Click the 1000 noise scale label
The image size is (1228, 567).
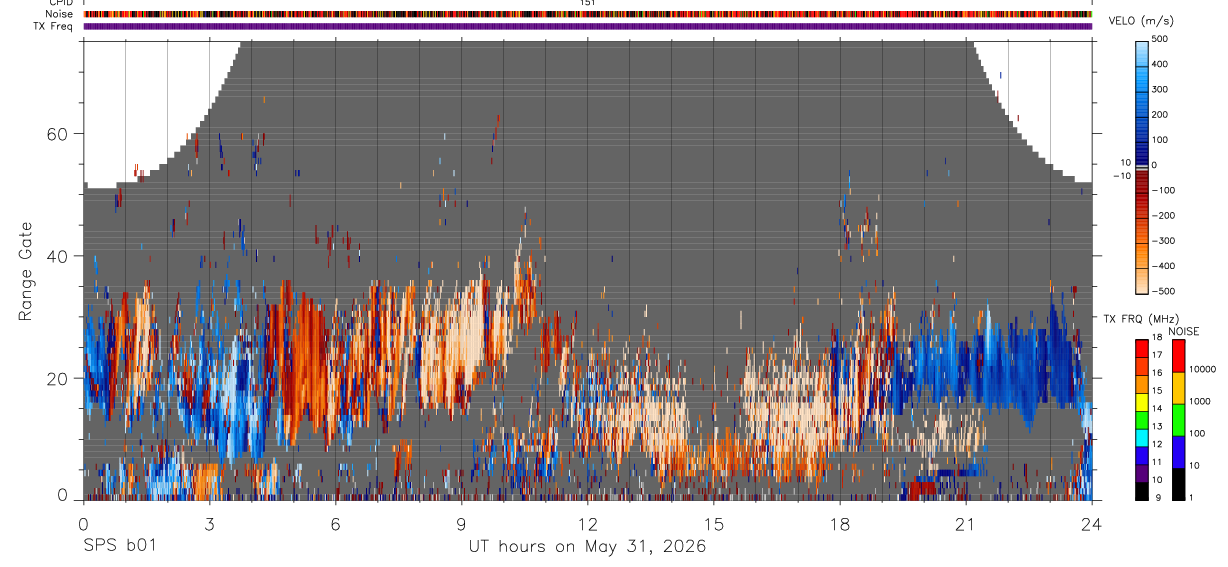coord(1200,401)
